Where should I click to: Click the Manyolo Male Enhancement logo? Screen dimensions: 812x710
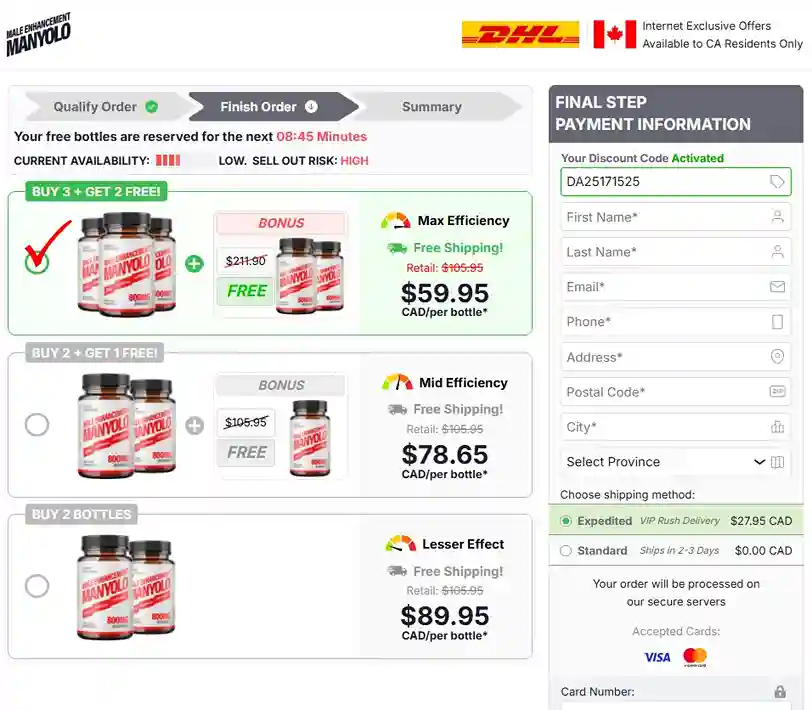(38, 35)
